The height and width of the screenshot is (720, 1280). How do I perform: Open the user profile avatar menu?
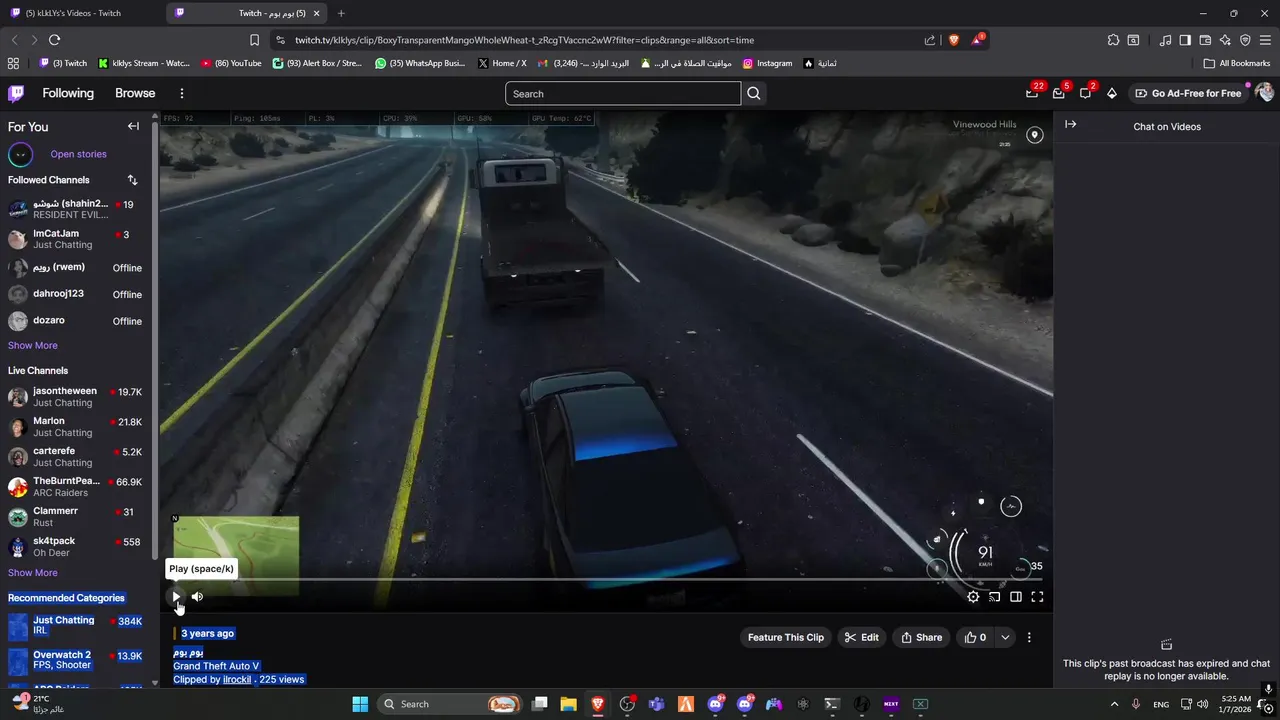pos(1264,93)
